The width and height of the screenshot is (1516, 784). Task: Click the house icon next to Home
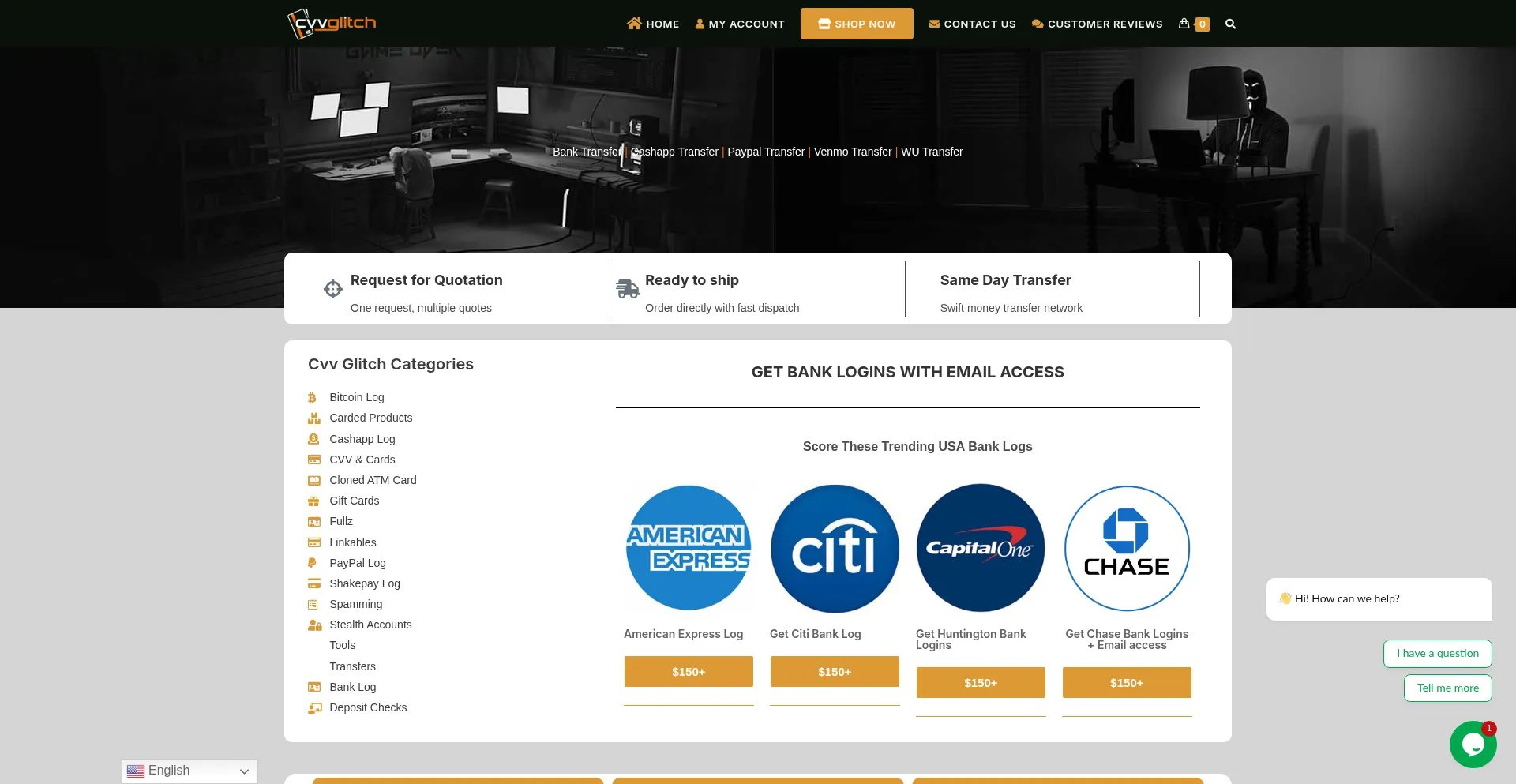point(634,24)
